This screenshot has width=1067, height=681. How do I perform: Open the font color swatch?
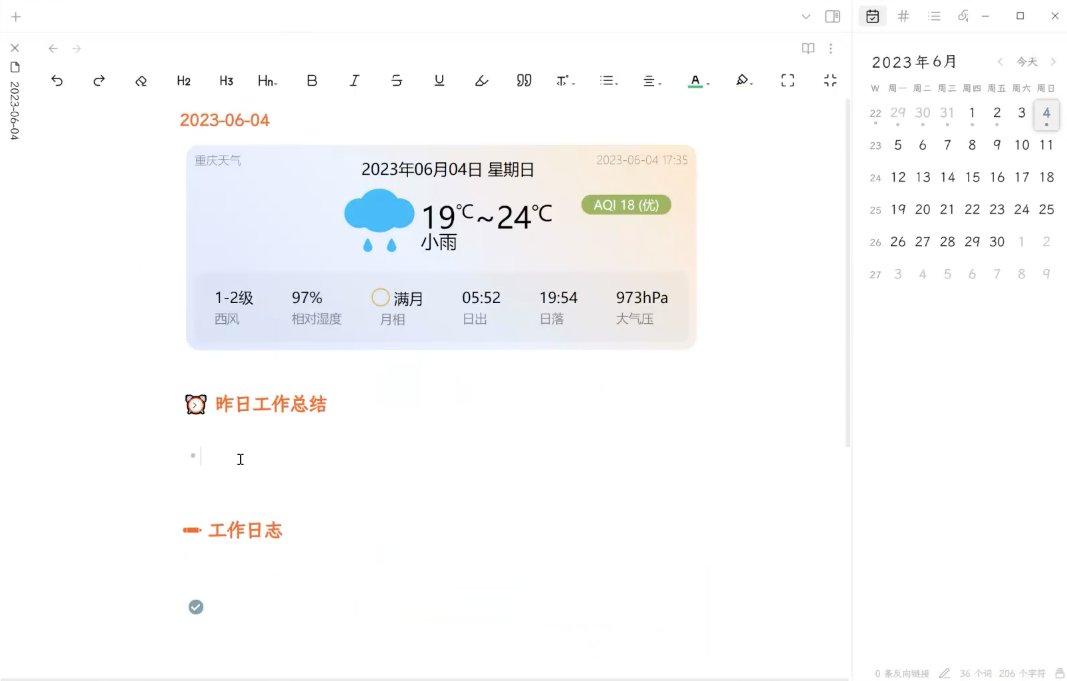click(695, 80)
